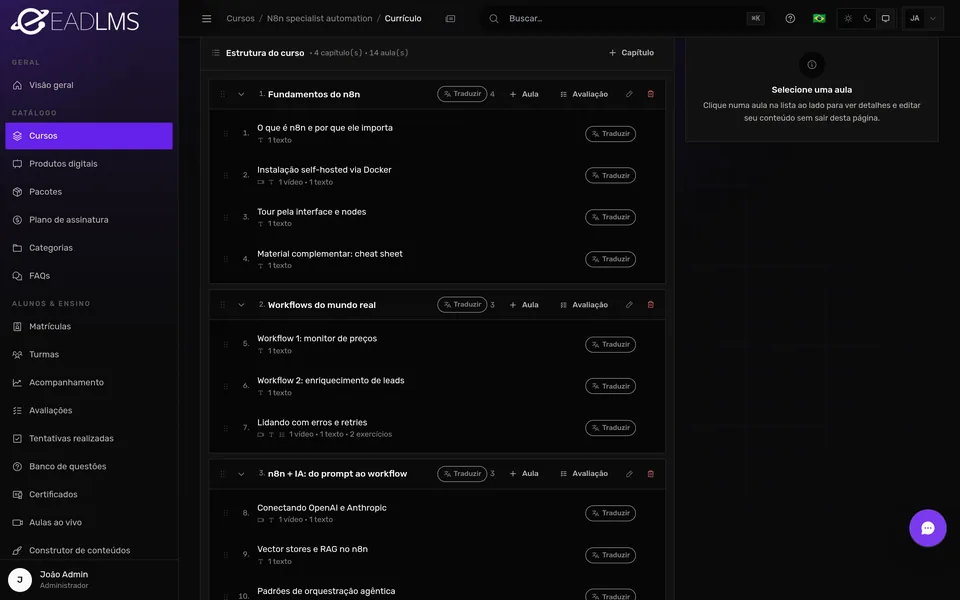Open the chat support bubble
The width and height of the screenshot is (960, 600).
[928, 528]
